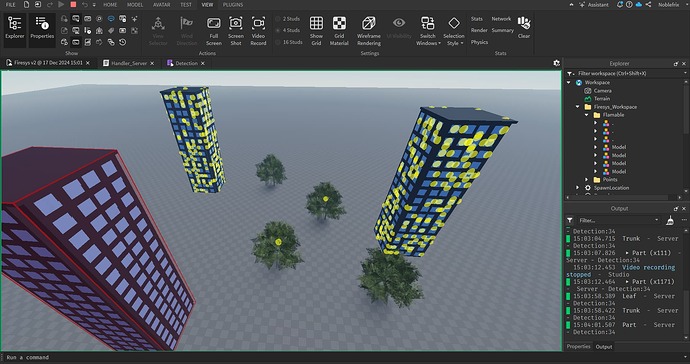Undock the Output panel

tap(676, 209)
